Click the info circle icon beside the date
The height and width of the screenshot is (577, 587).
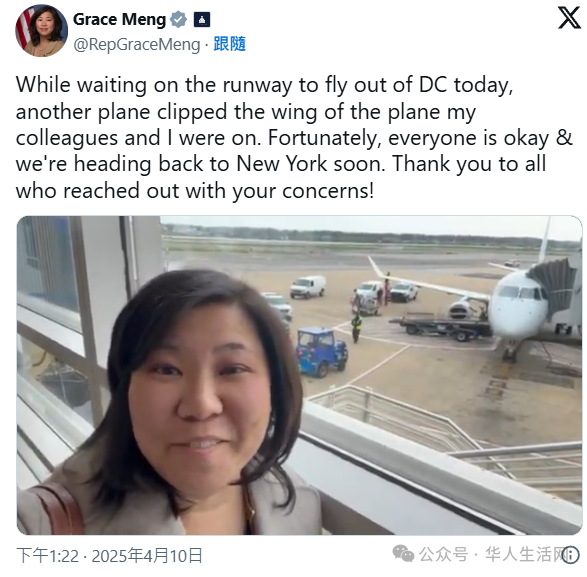(571, 555)
